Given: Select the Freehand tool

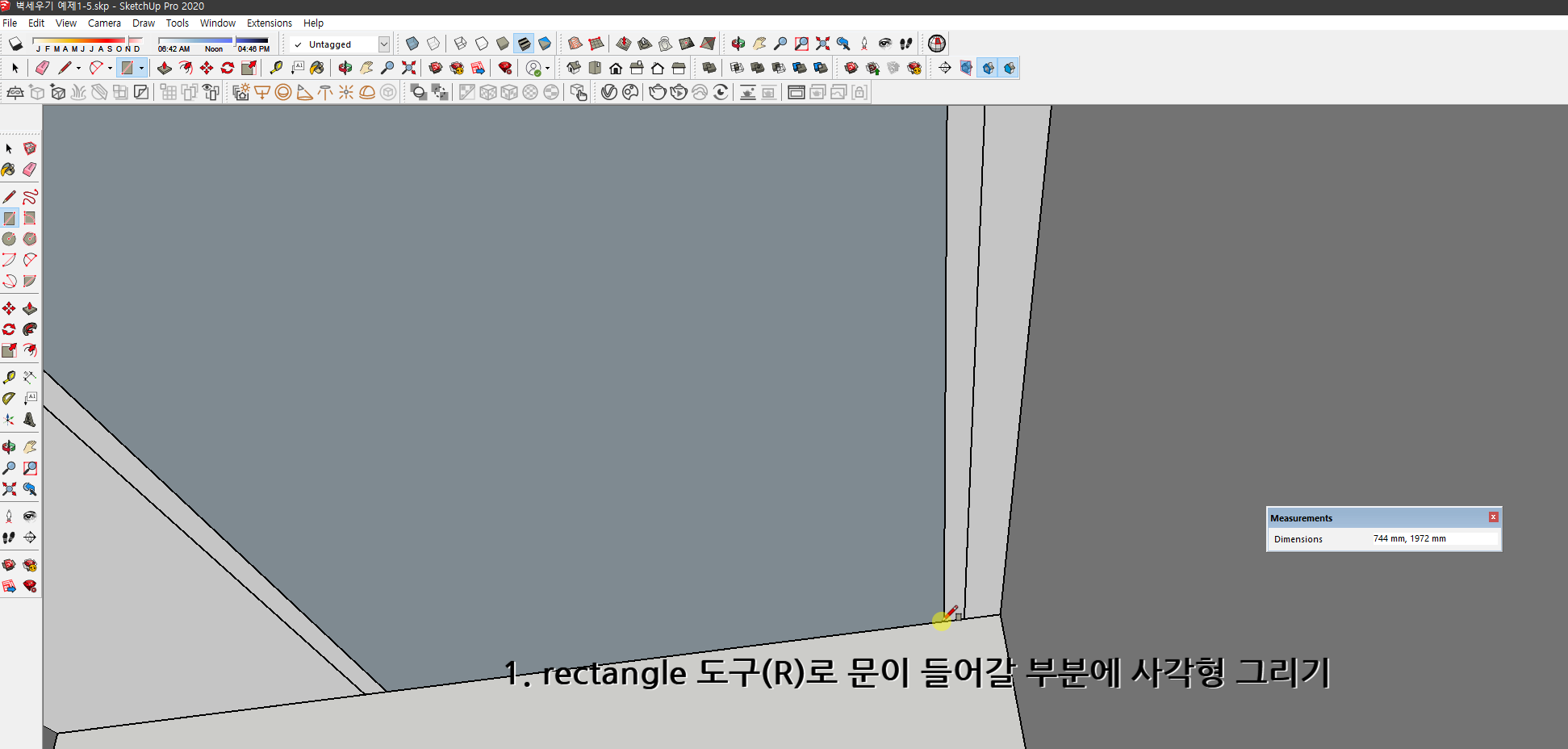Looking at the screenshot, I should coord(30,197).
